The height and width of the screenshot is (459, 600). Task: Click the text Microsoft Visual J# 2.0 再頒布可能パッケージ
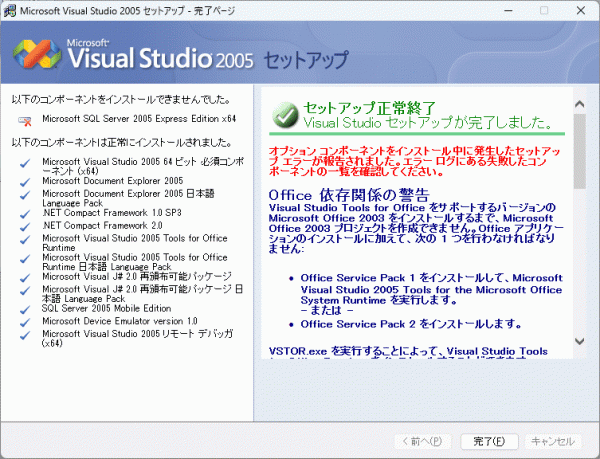click(137, 277)
